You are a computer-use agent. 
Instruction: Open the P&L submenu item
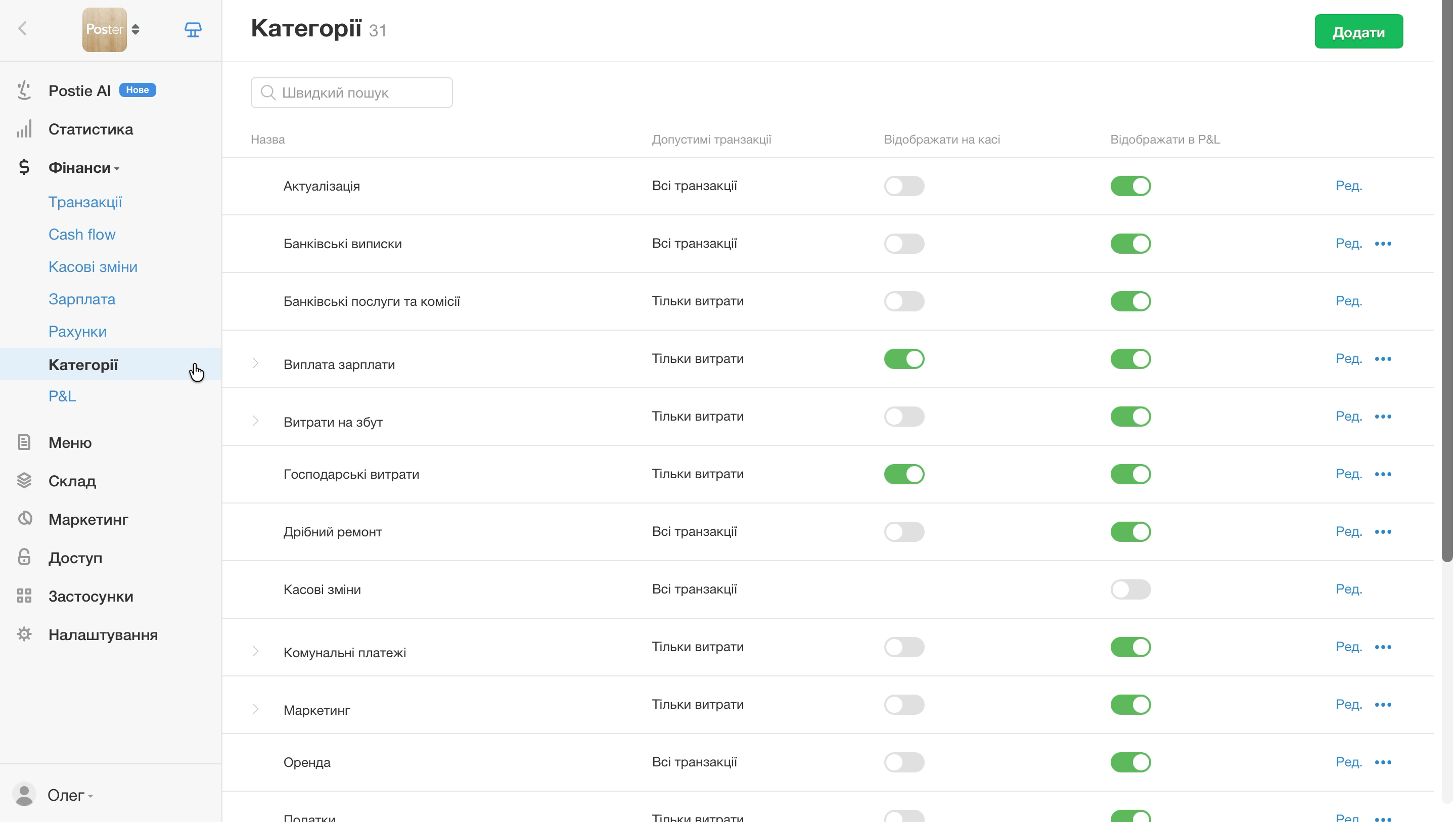coord(62,396)
